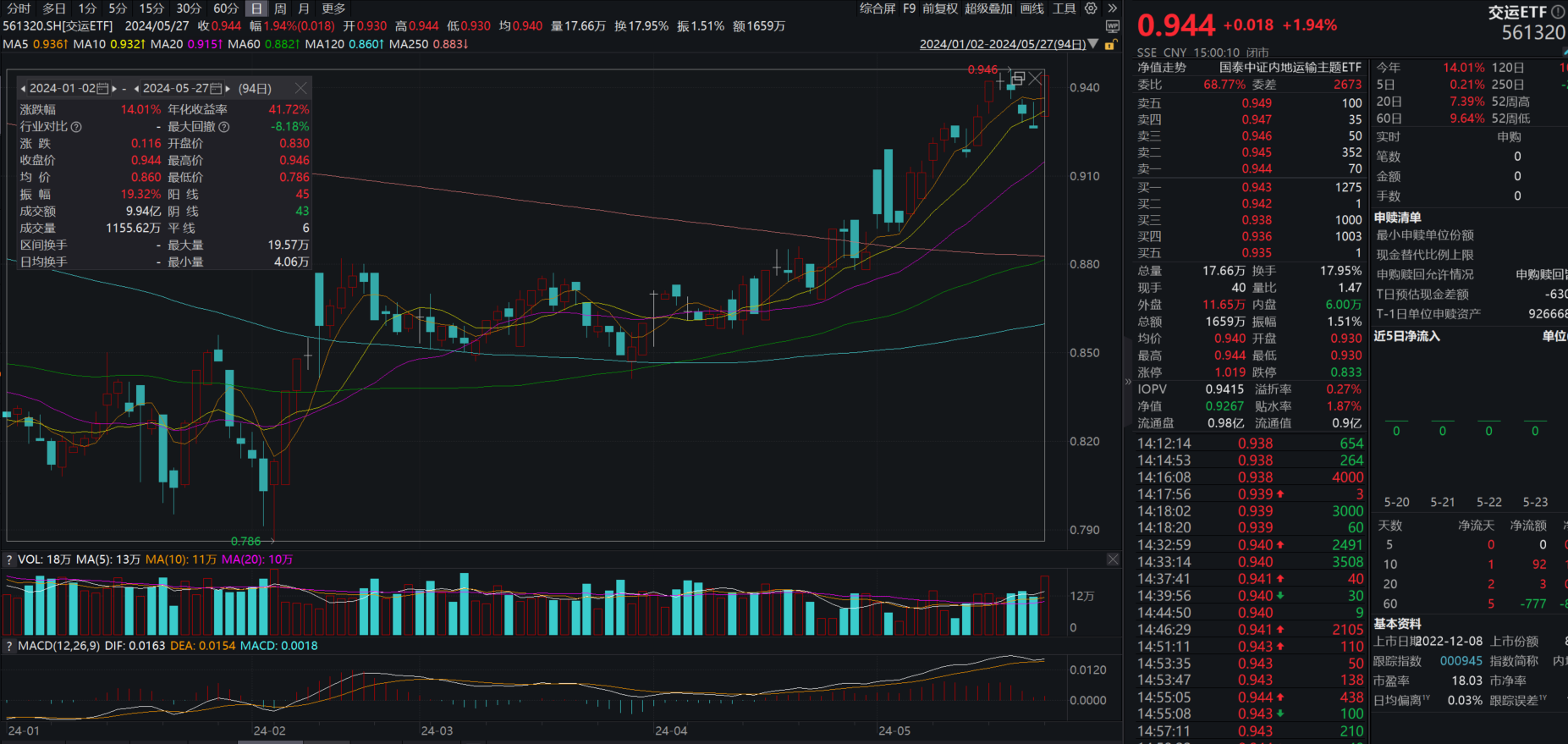
Task: Show help for 行业对比
Action: tap(76, 127)
